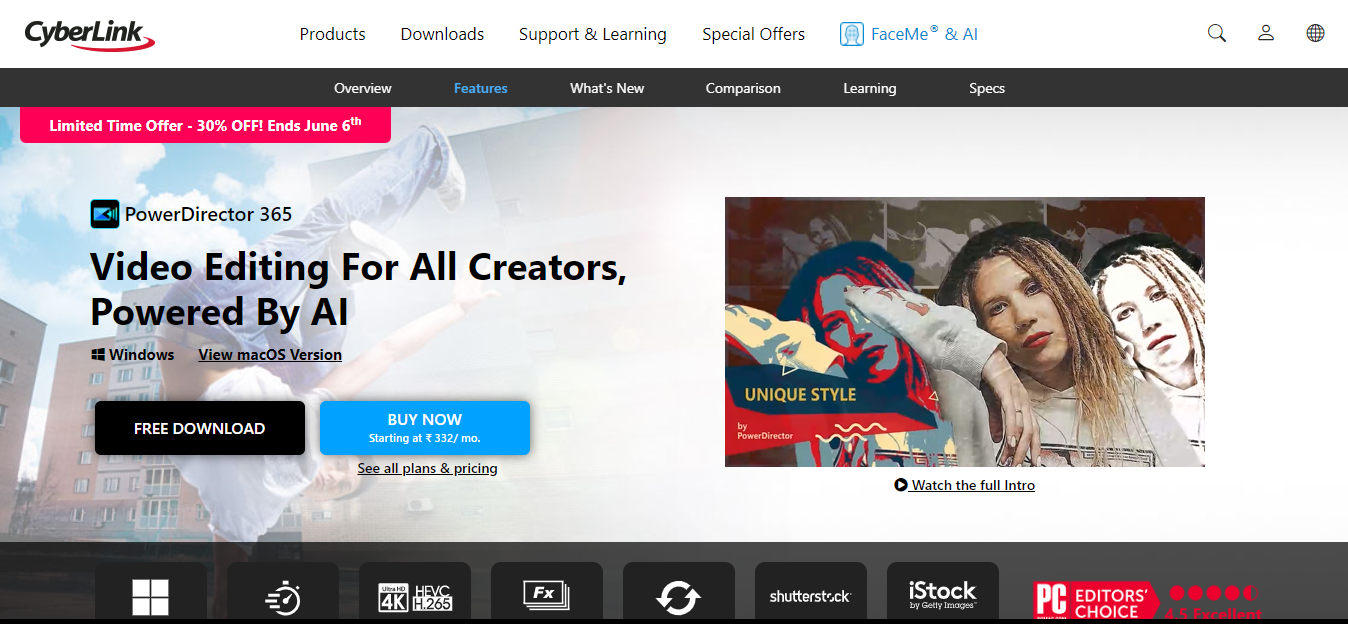Open See all plans & pricing link
This screenshot has height=624, width=1348.
click(427, 468)
